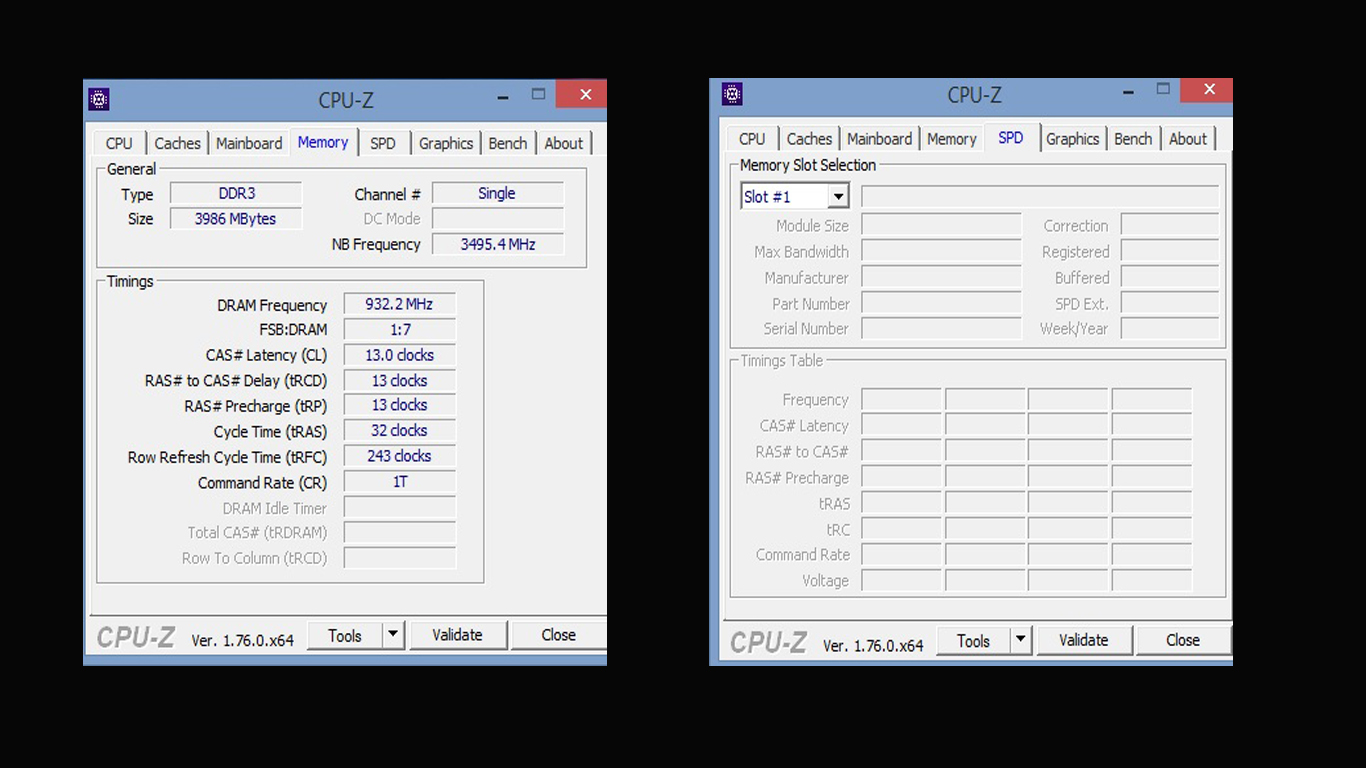Screen dimensions: 1366x768
Task: Click Validate in the SPD window
Action: pyautogui.click(x=1084, y=641)
